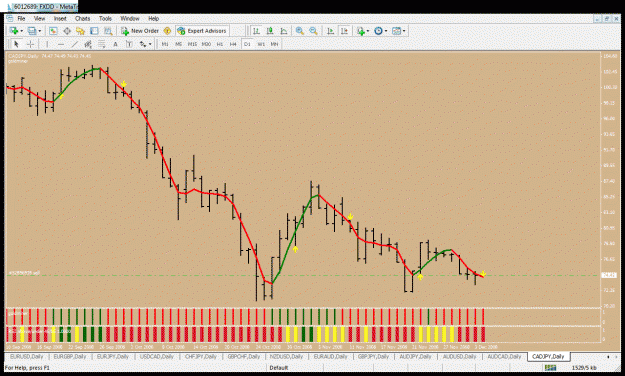The height and width of the screenshot is (376, 625).
Task: Open the Data Window icon
Action: (67, 31)
